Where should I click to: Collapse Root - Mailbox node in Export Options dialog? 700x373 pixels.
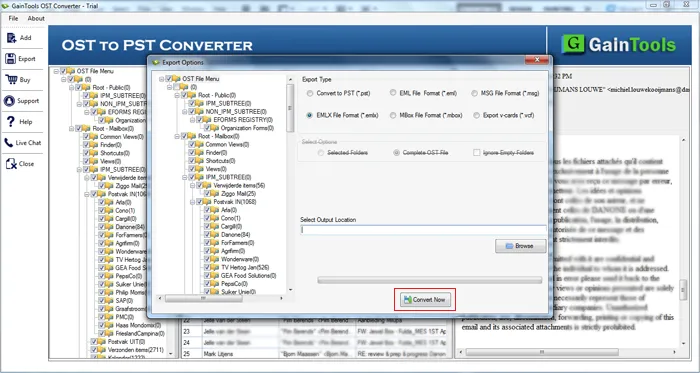pos(177,136)
